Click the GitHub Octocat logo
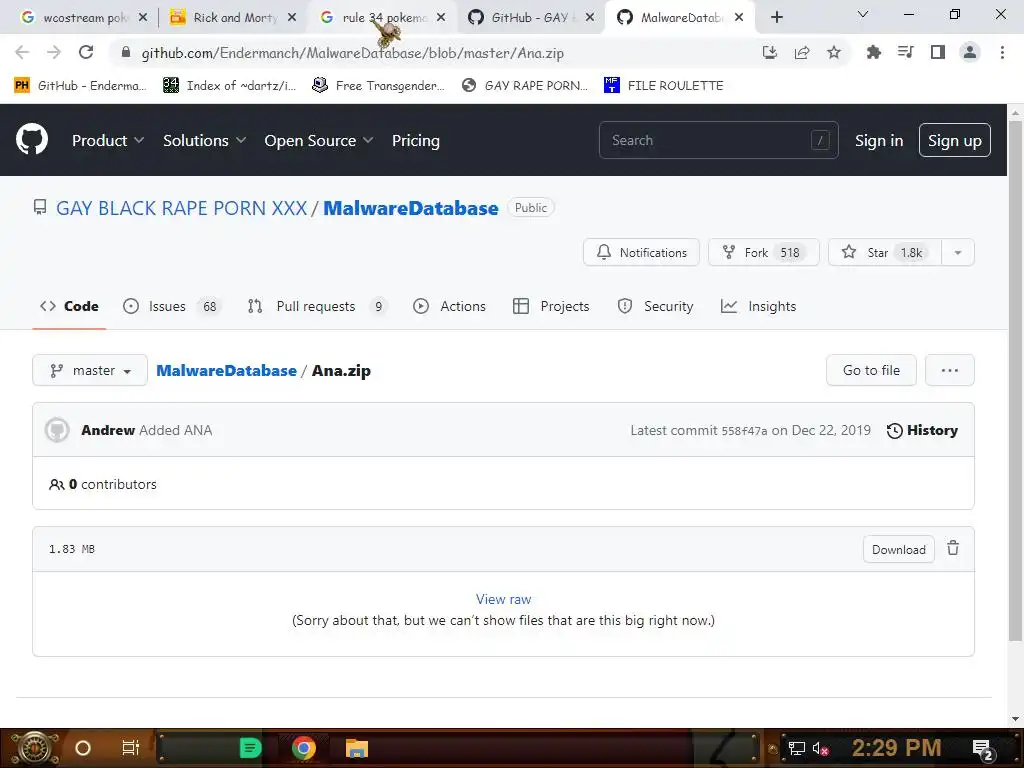This screenshot has height=768, width=1024. [32, 140]
